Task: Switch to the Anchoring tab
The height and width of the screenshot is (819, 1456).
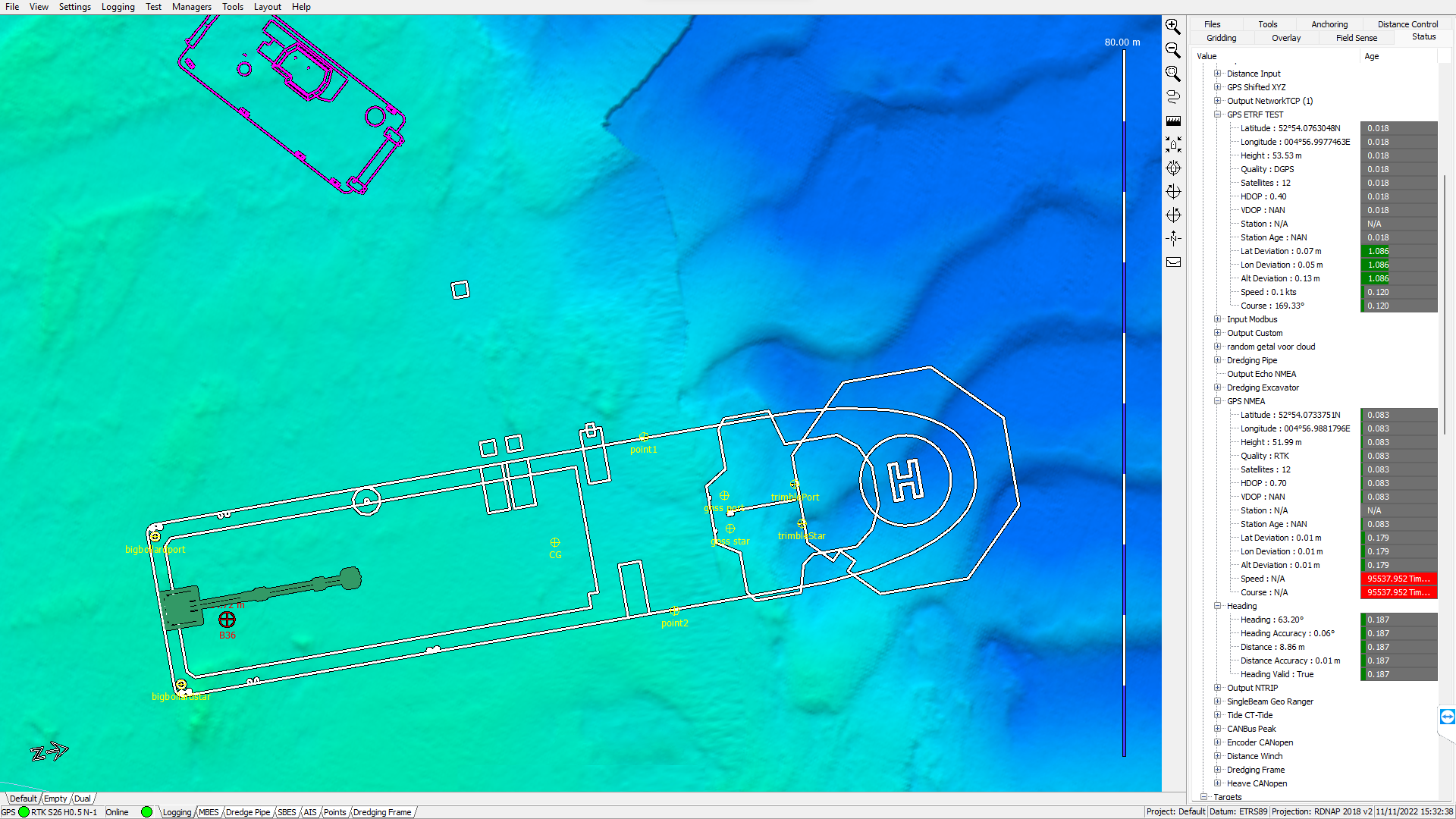Action: pos(1329,24)
